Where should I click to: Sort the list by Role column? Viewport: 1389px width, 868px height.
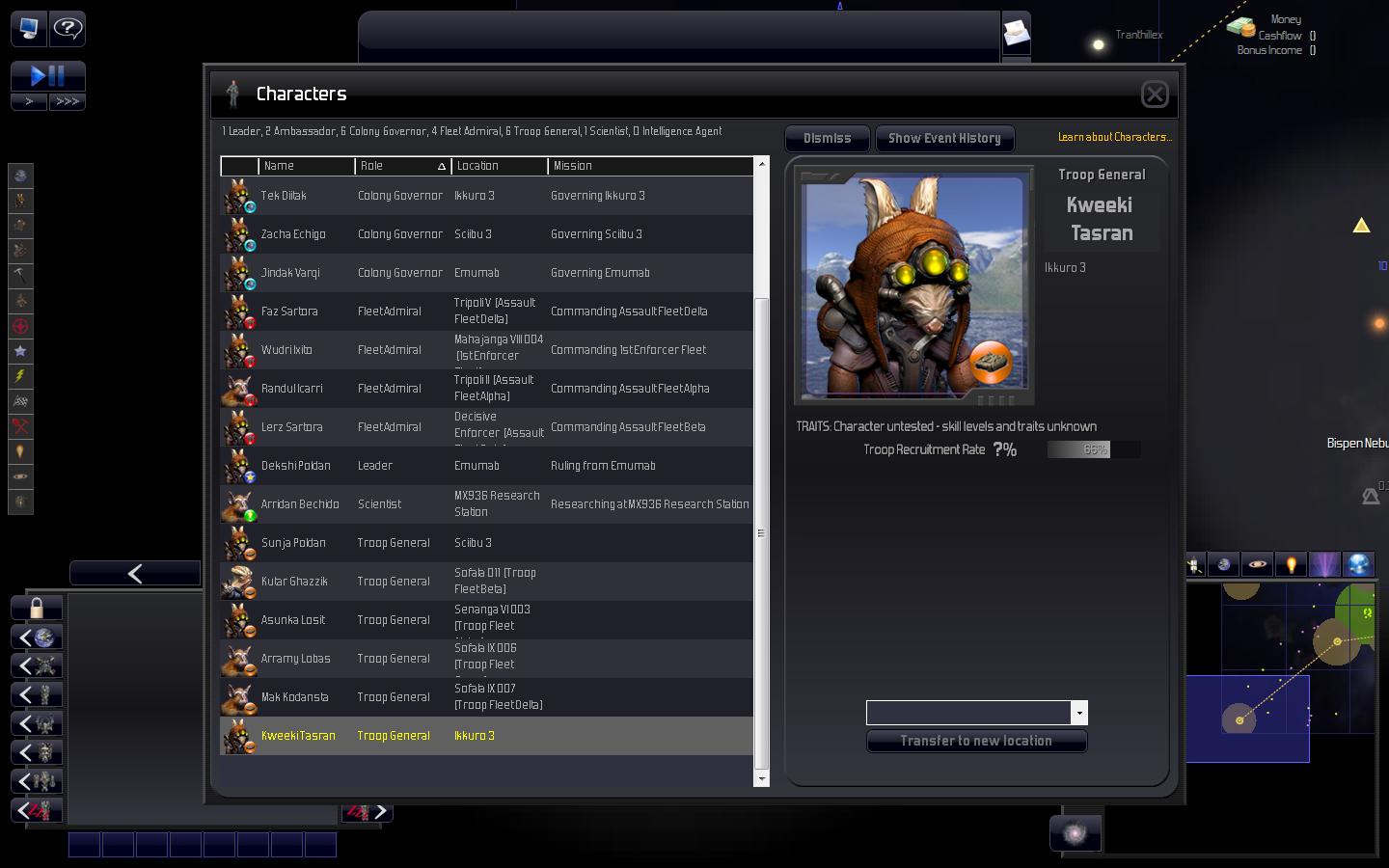[403, 166]
